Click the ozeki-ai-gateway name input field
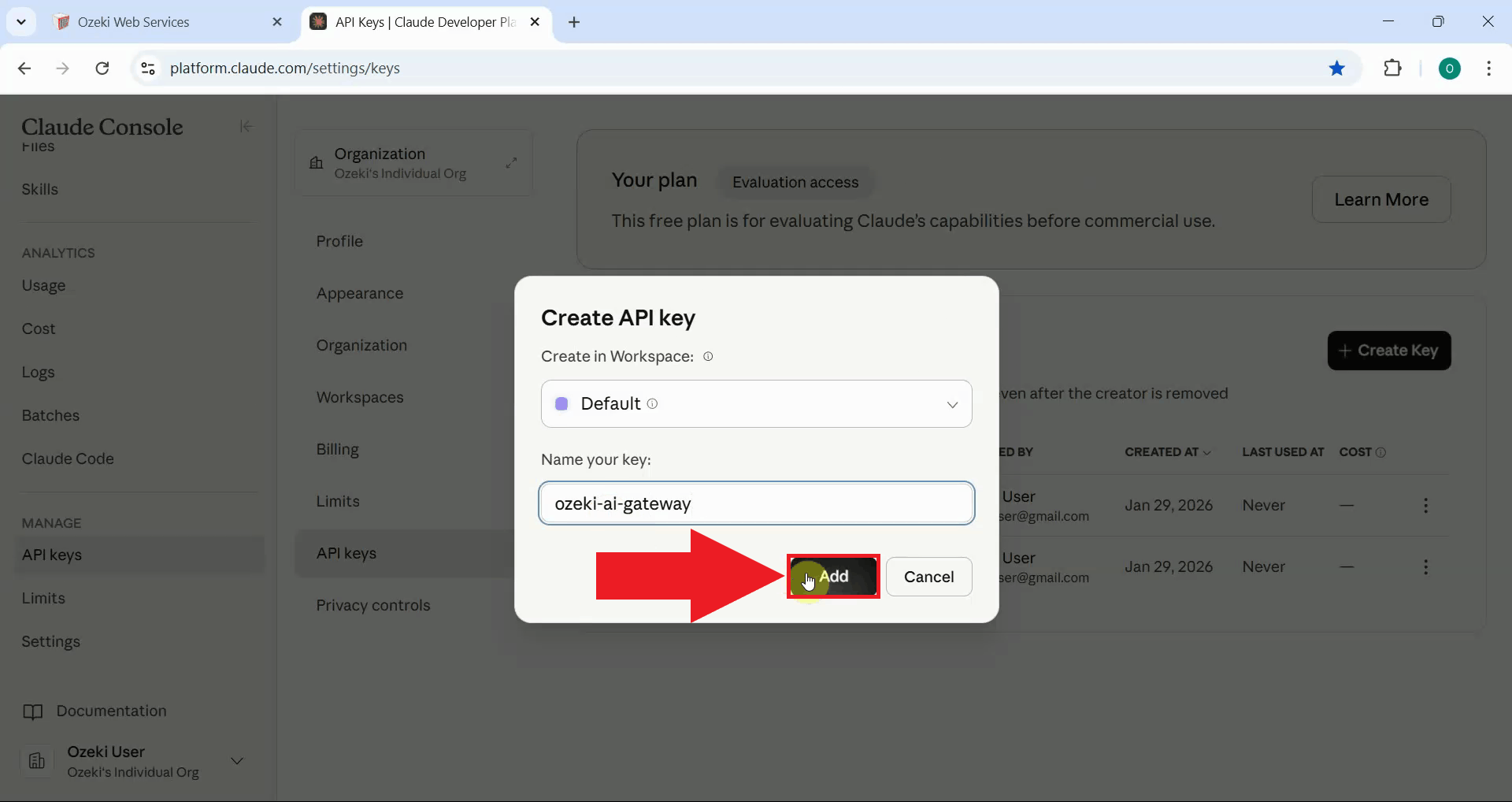Image resolution: width=1512 pixels, height=802 pixels. (756, 503)
